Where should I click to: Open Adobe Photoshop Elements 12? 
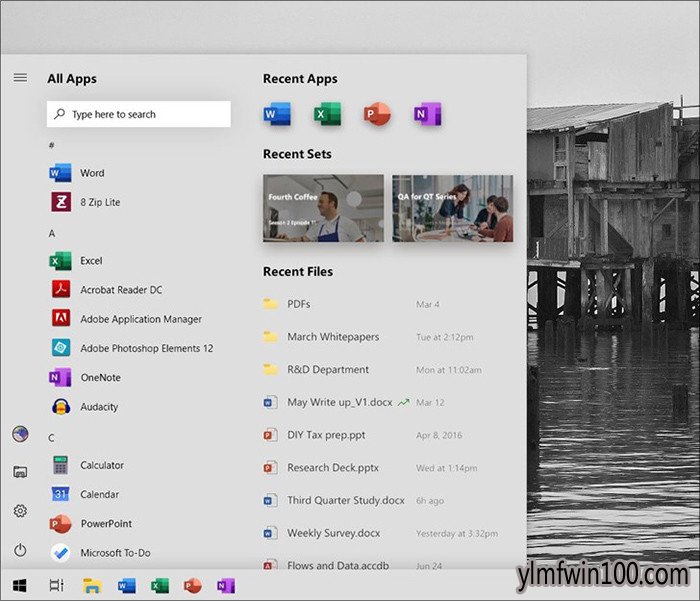[x=131, y=348]
